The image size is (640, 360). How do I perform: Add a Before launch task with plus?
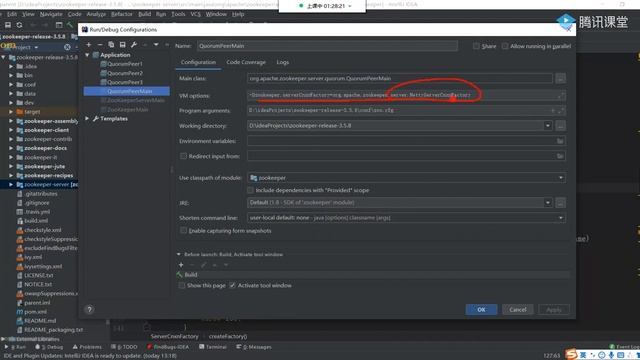coord(181,265)
